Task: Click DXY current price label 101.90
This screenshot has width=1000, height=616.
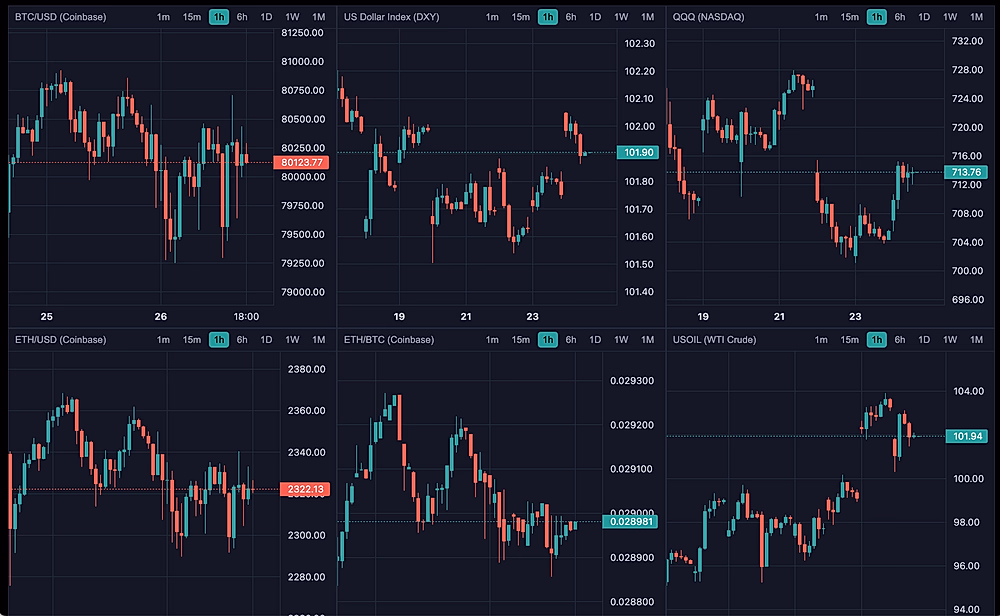Action: click(638, 152)
